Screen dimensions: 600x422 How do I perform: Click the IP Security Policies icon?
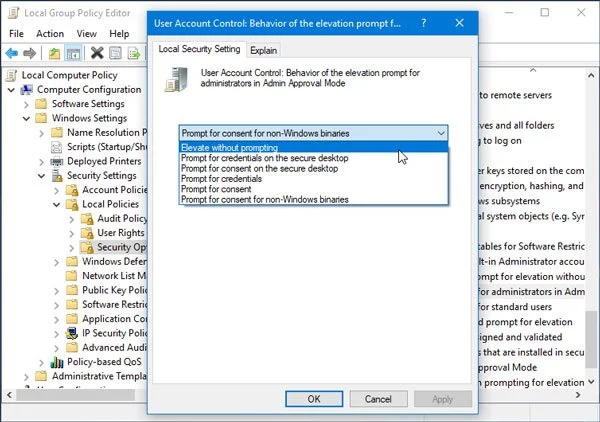click(71, 333)
